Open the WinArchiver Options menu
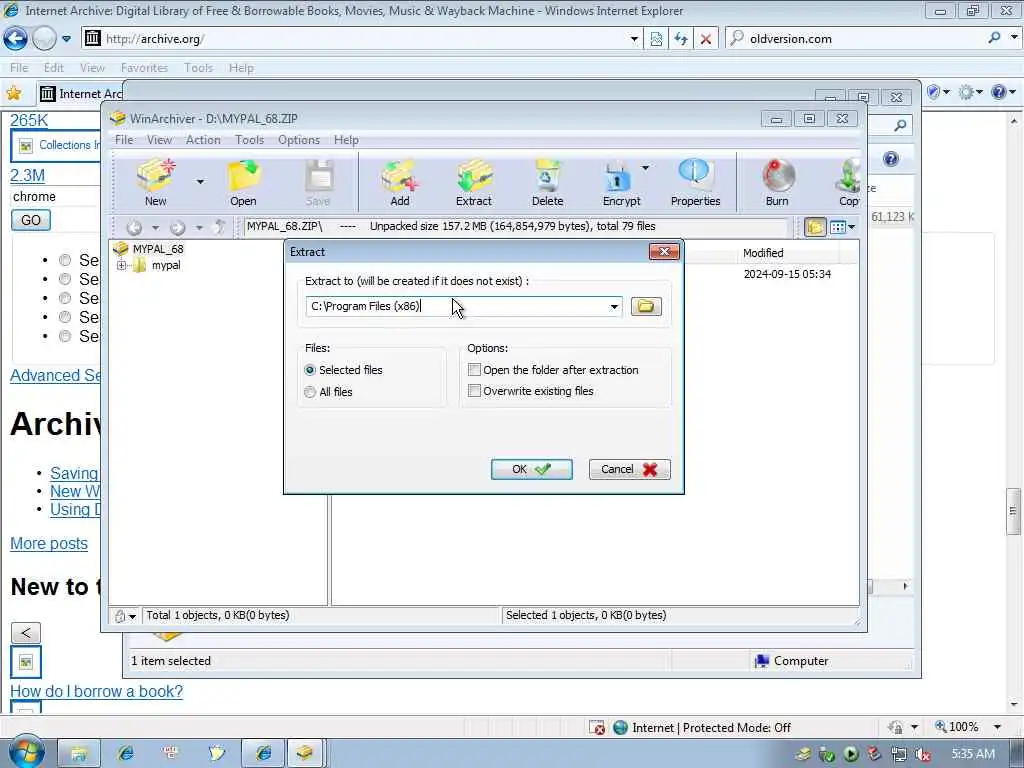This screenshot has height=768, width=1024. point(299,140)
